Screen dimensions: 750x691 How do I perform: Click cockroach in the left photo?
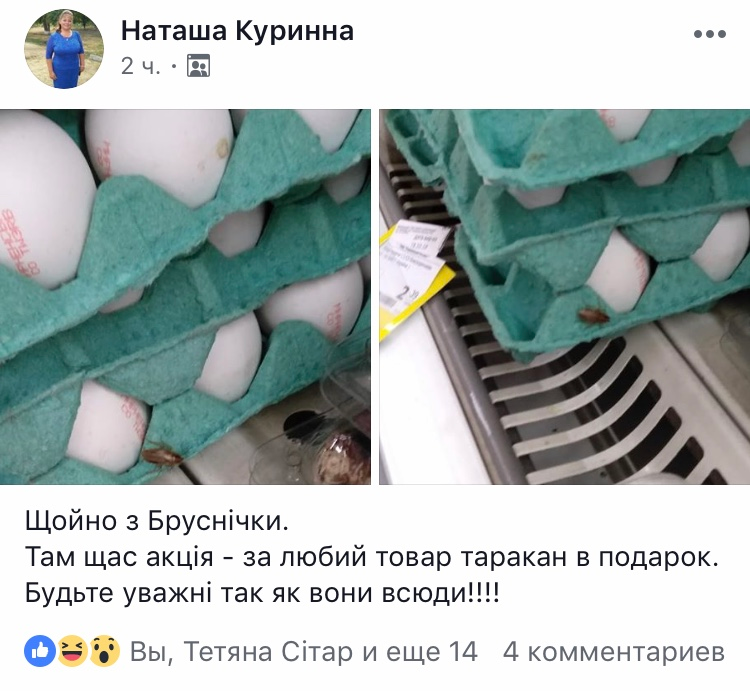coord(162,455)
